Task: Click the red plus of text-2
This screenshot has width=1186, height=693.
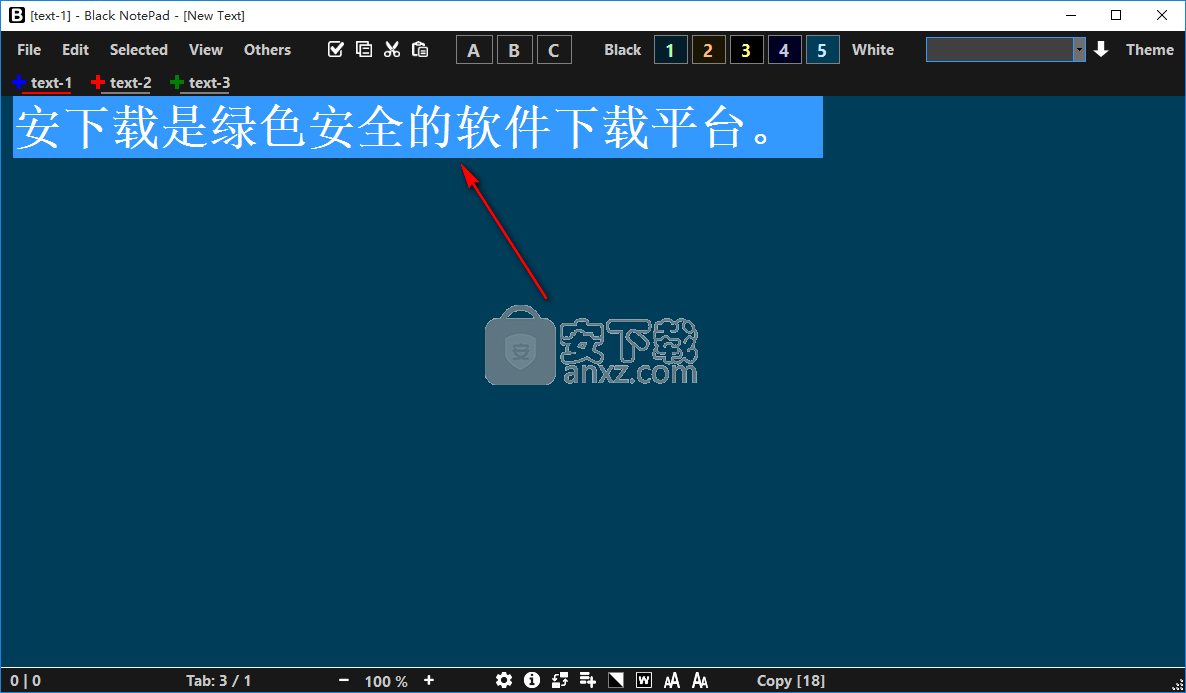Action: (98, 82)
